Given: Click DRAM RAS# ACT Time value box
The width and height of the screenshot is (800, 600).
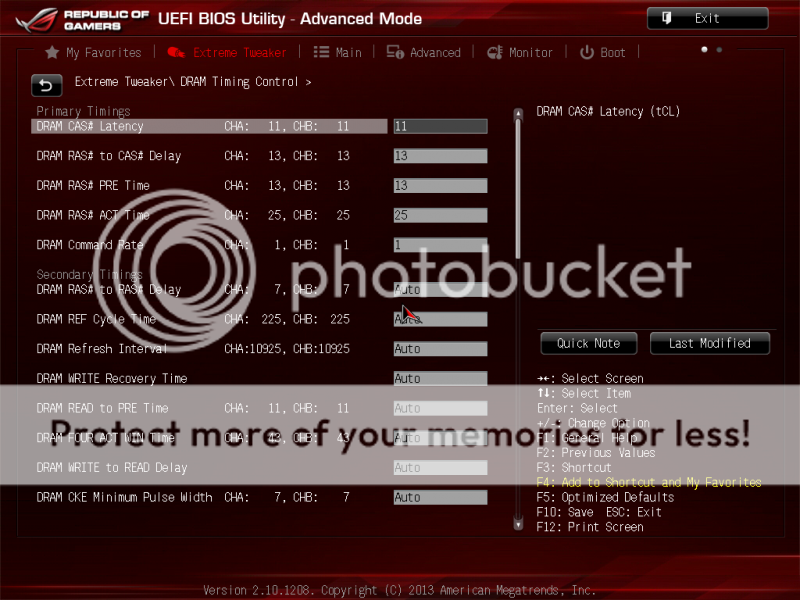Looking at the screenshot, I should pos(440,215).
